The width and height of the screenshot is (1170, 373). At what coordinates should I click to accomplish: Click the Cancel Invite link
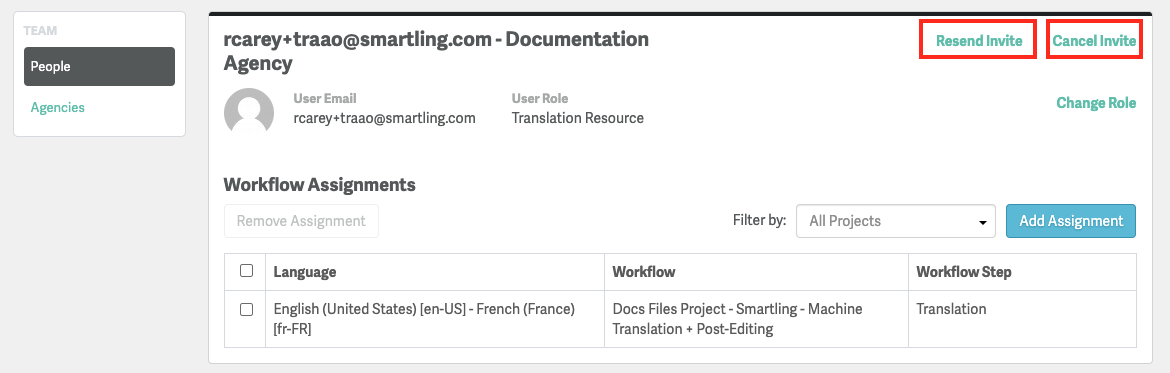click(x=1094, y=41)
